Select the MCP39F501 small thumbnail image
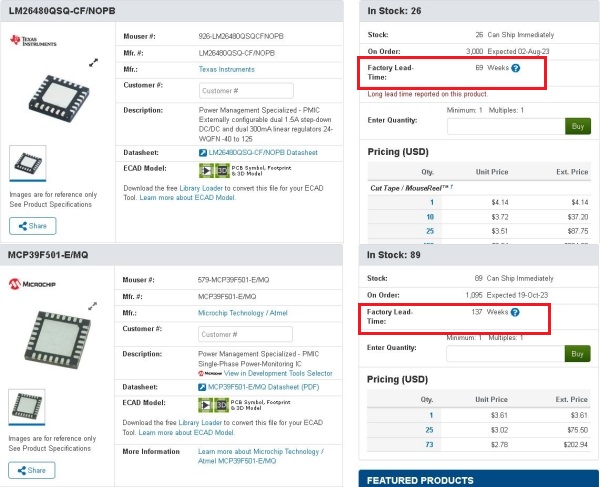 click(27, 407)
